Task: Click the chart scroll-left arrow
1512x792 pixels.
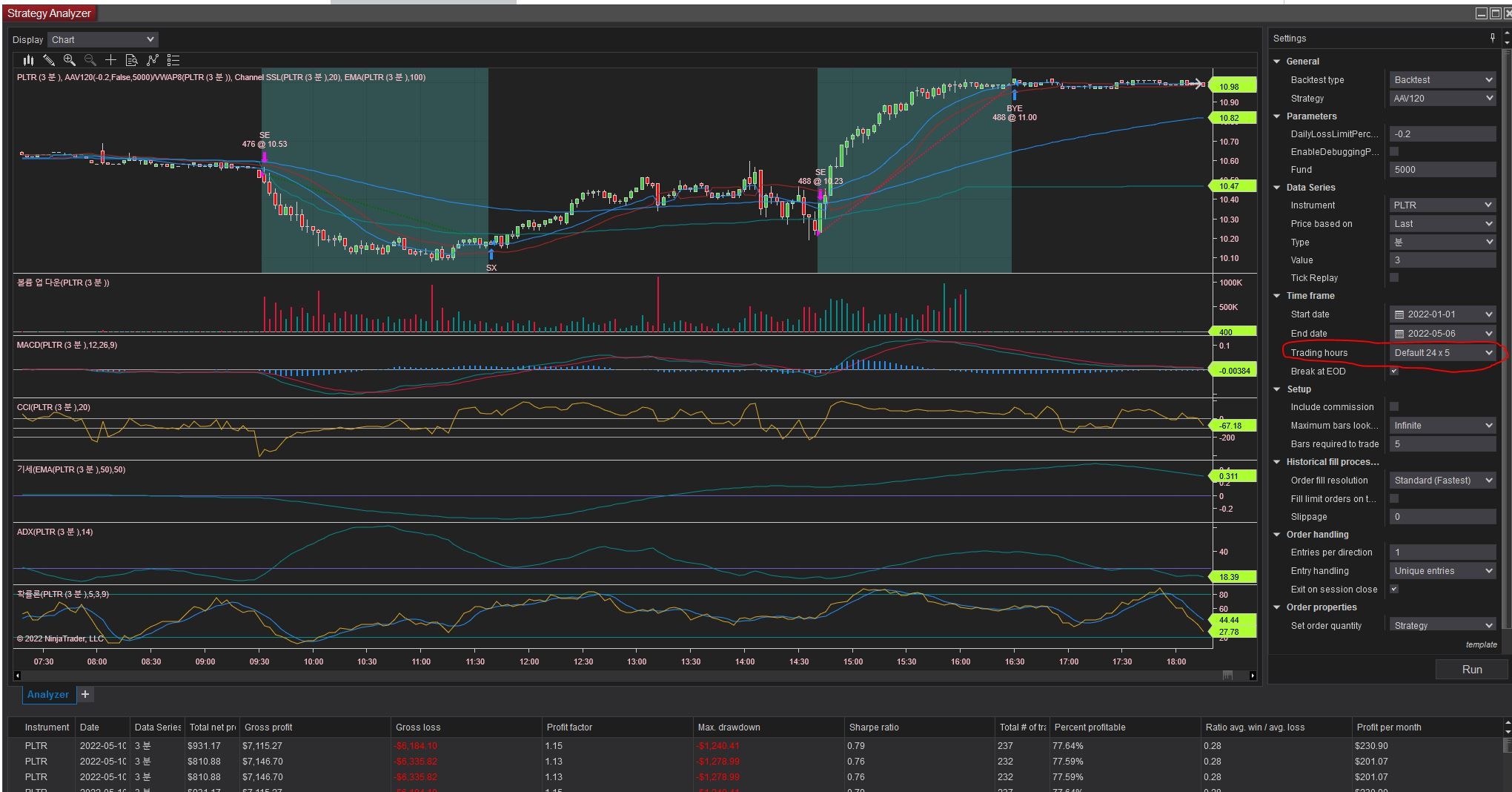Action: pos(17,675)
